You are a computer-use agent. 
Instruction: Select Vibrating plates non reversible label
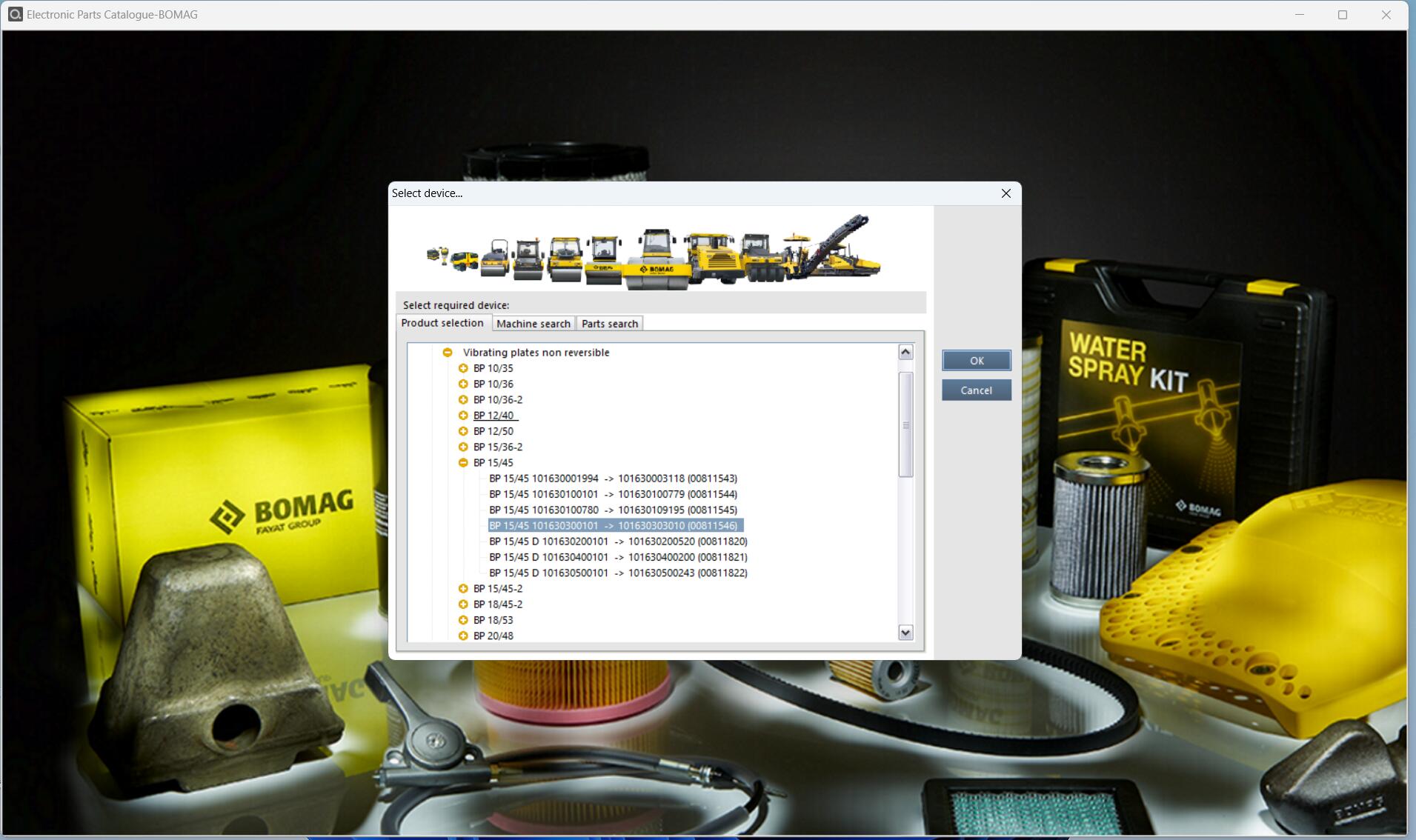tap(536, 353)
